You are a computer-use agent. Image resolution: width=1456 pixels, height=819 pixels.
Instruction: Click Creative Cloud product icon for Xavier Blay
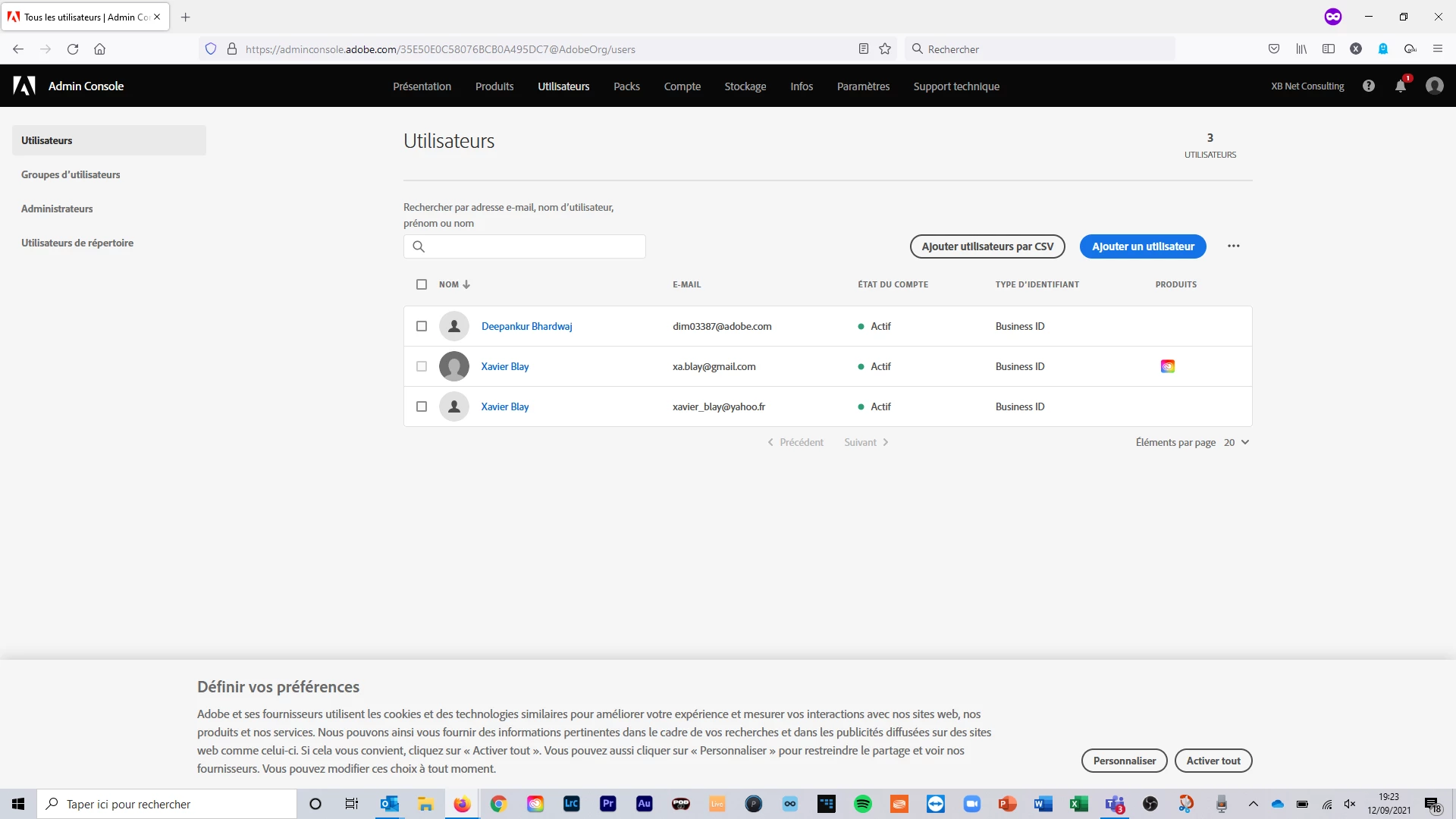coord(1167,366)
